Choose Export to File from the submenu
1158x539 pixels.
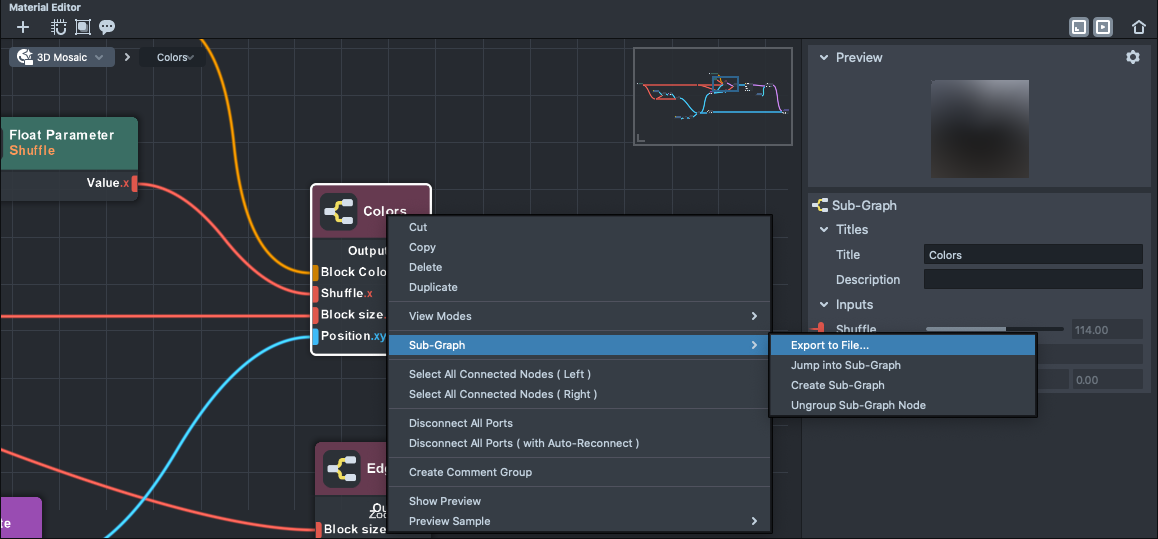[830, 345]
